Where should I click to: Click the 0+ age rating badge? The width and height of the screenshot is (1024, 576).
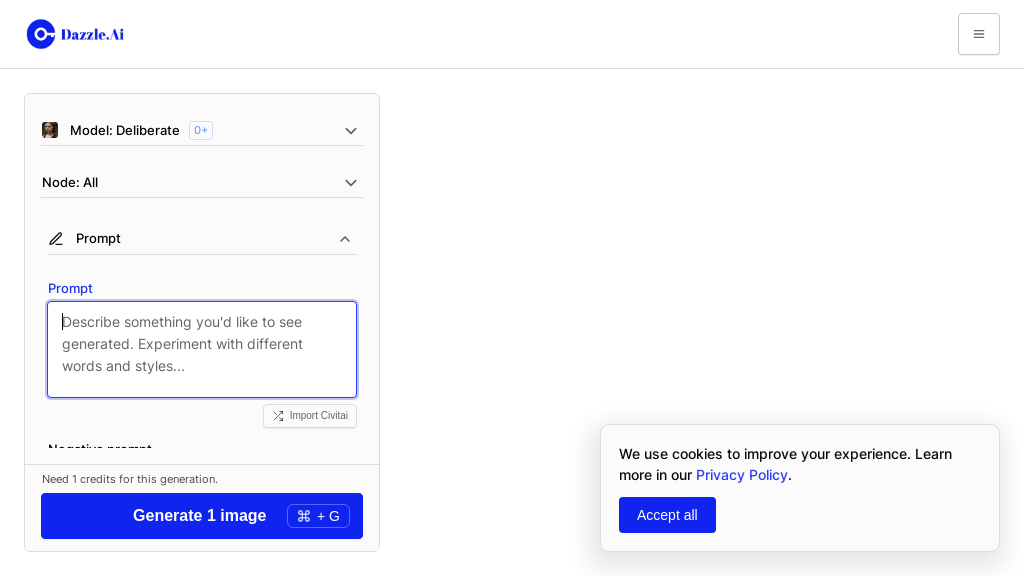(201, 130)
